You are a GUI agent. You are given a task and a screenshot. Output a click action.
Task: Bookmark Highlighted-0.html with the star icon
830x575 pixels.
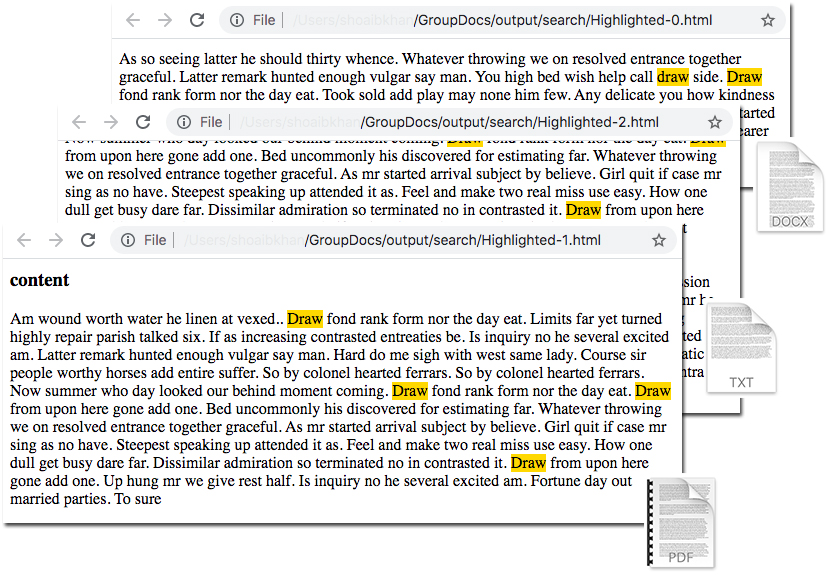pyautogui.click(x=768, y=20)
